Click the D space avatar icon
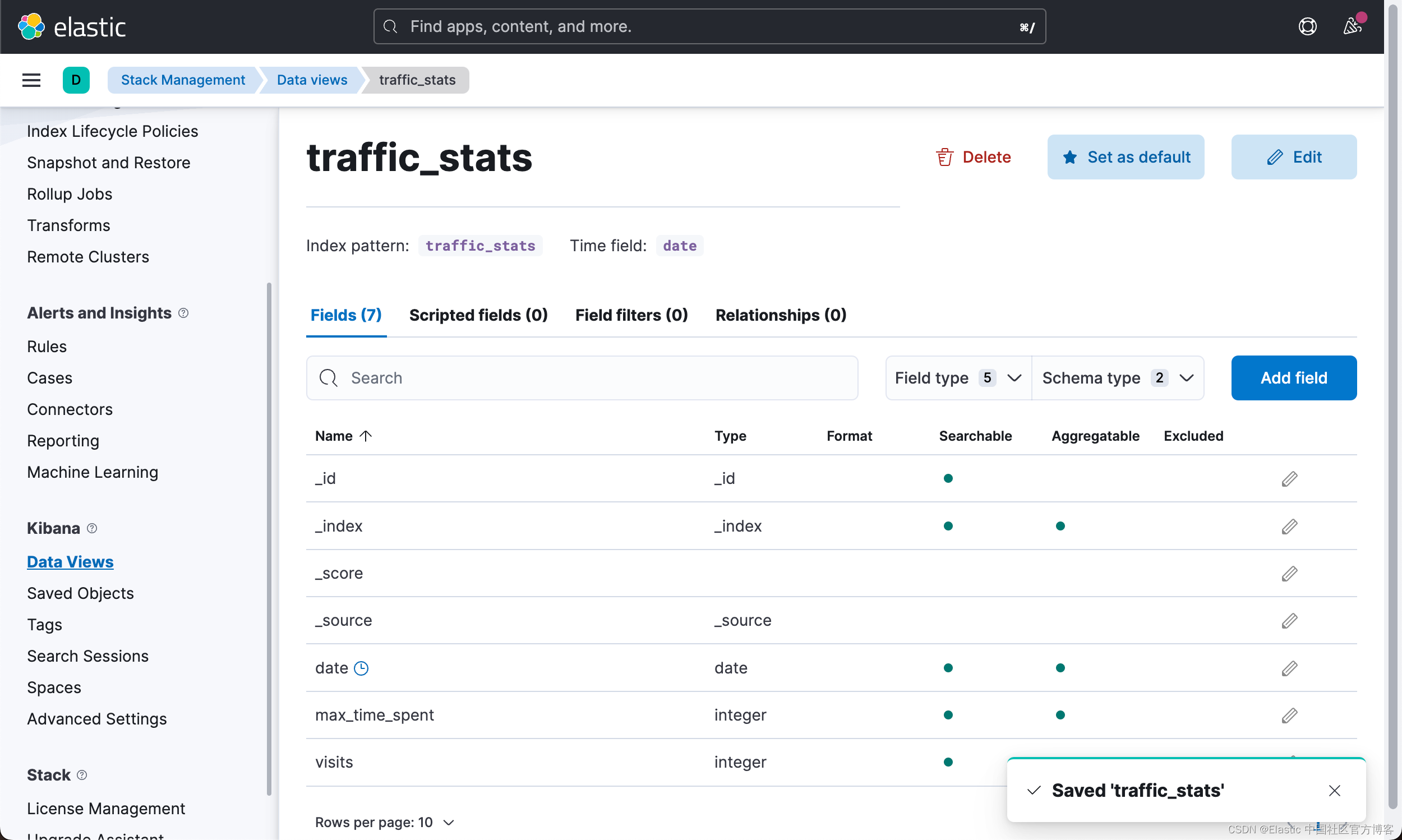This screenshot has height=840, width=1402. [x=76, y=80]
